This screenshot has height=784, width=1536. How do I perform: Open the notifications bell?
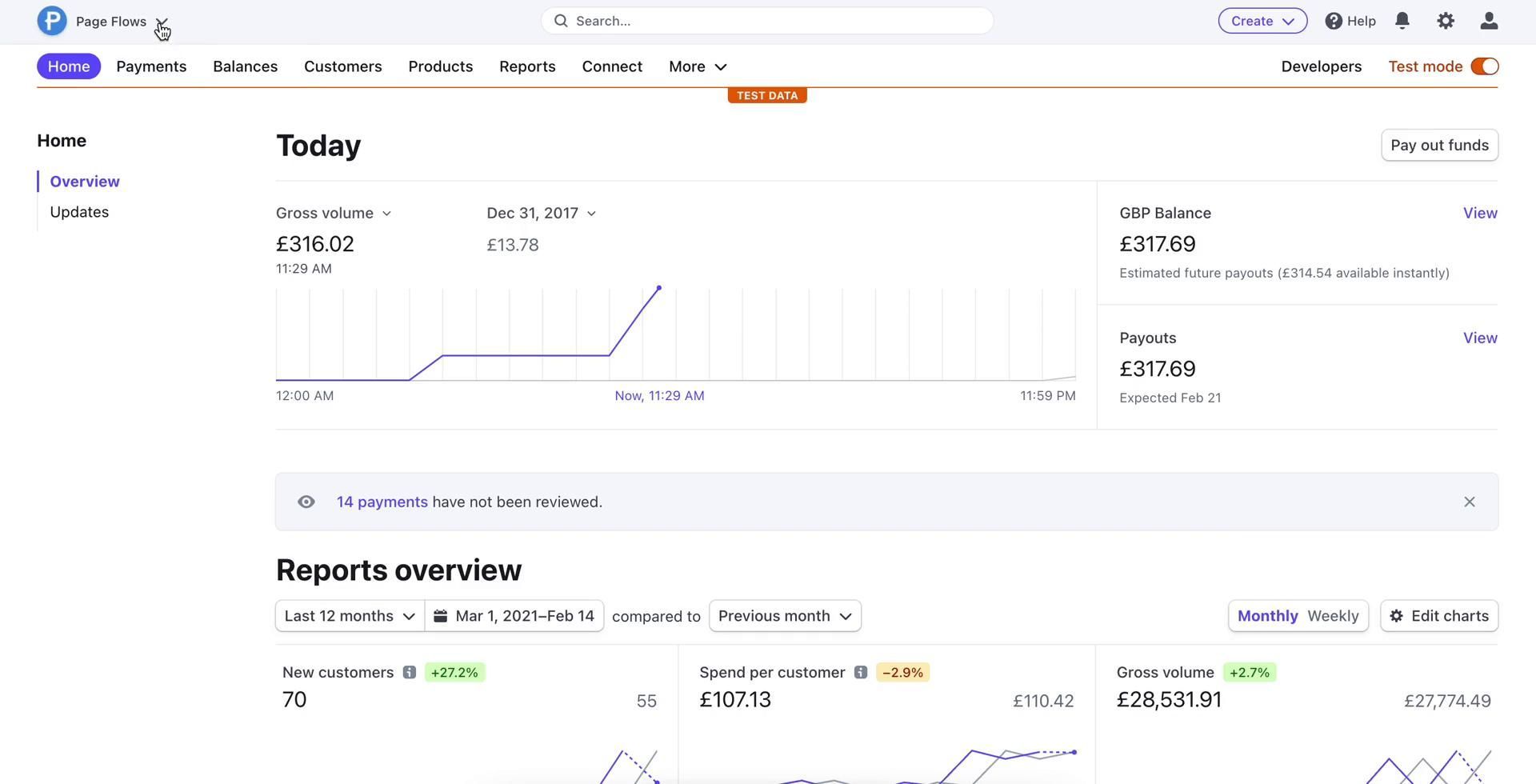coord(1402,21)
